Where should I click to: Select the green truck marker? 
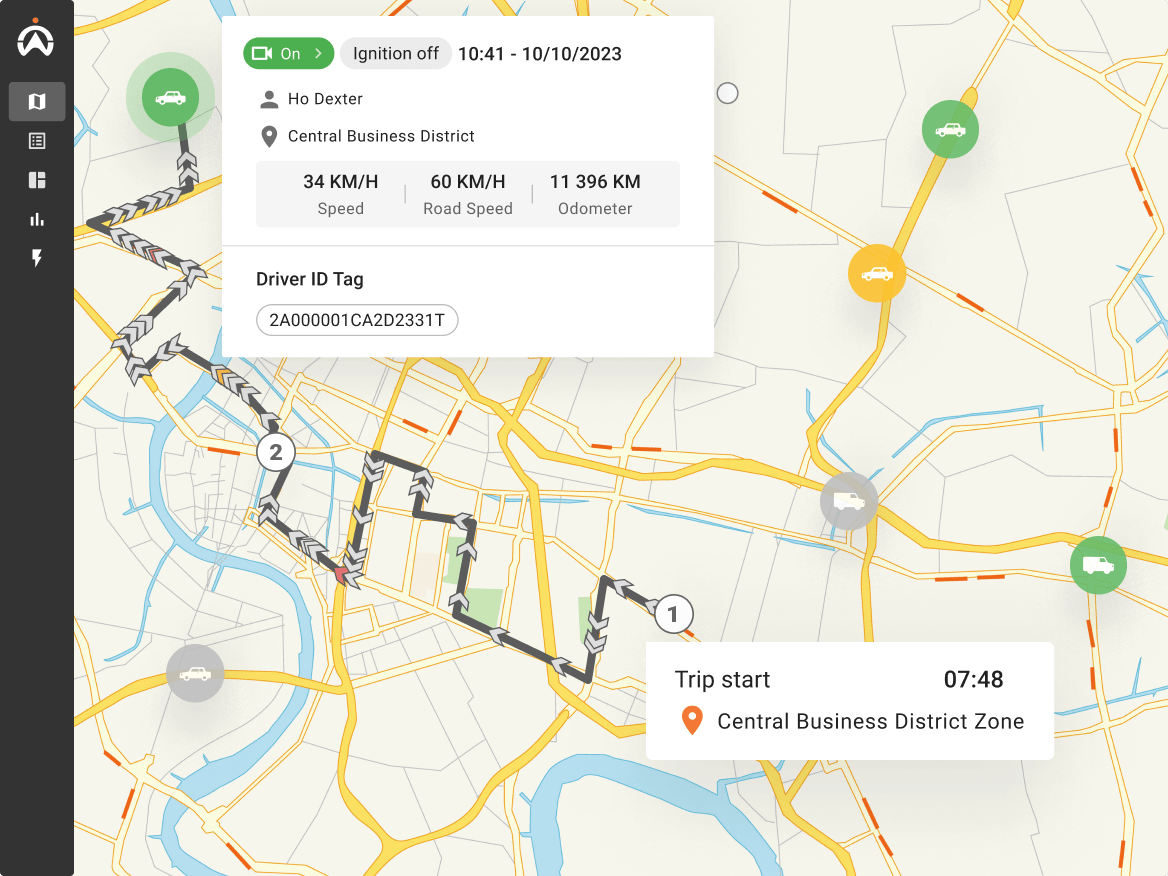point(1098,565)
